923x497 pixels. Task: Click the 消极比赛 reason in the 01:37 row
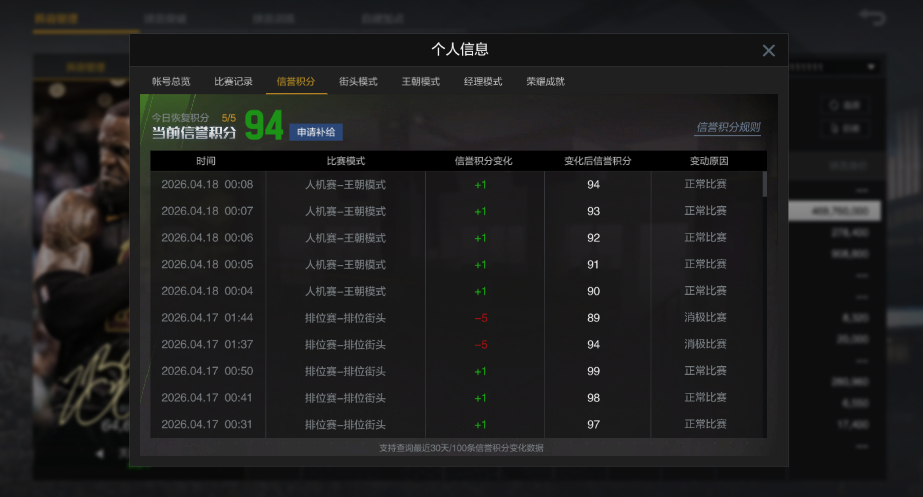(x=705, y=344)
